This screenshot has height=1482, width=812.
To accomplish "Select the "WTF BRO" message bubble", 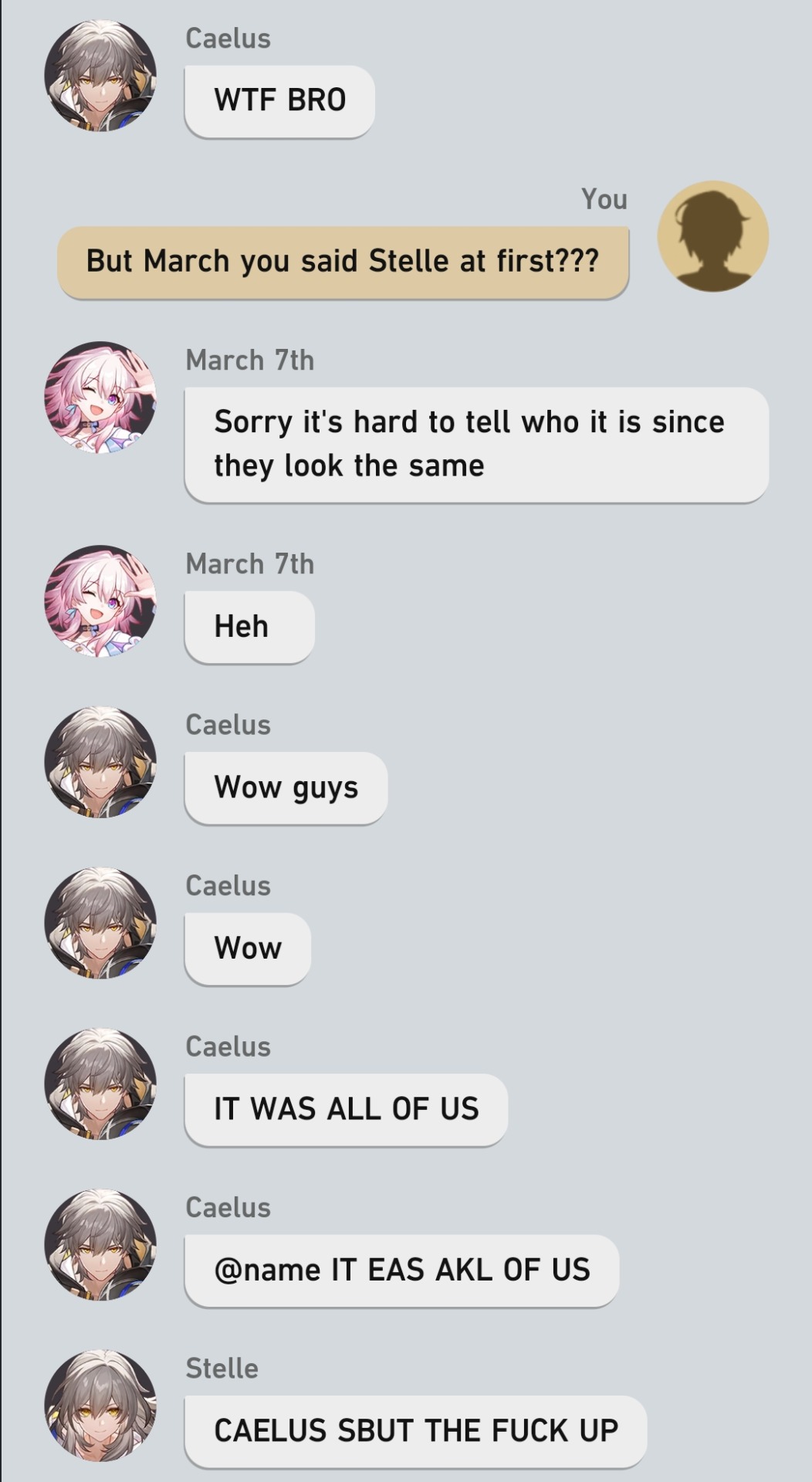I will 279,101.
